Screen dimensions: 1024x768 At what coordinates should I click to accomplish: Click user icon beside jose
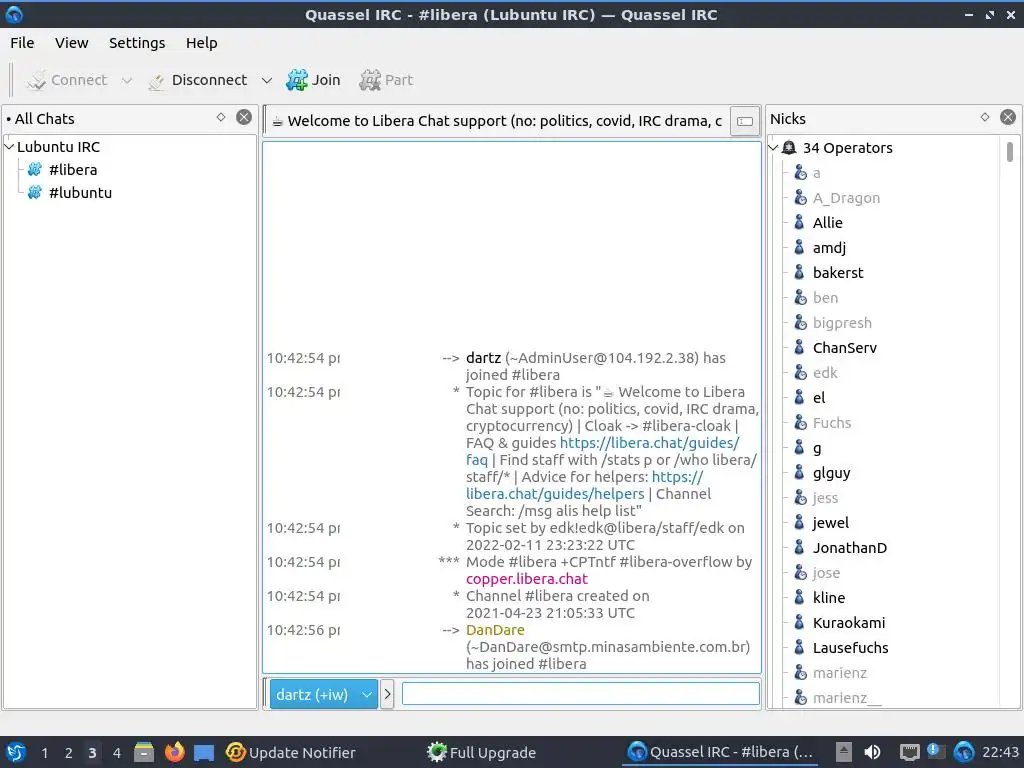(800, 573)
